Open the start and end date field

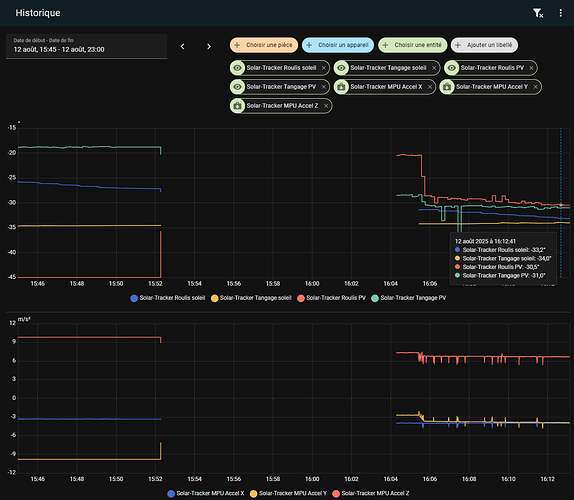point(87,46)
